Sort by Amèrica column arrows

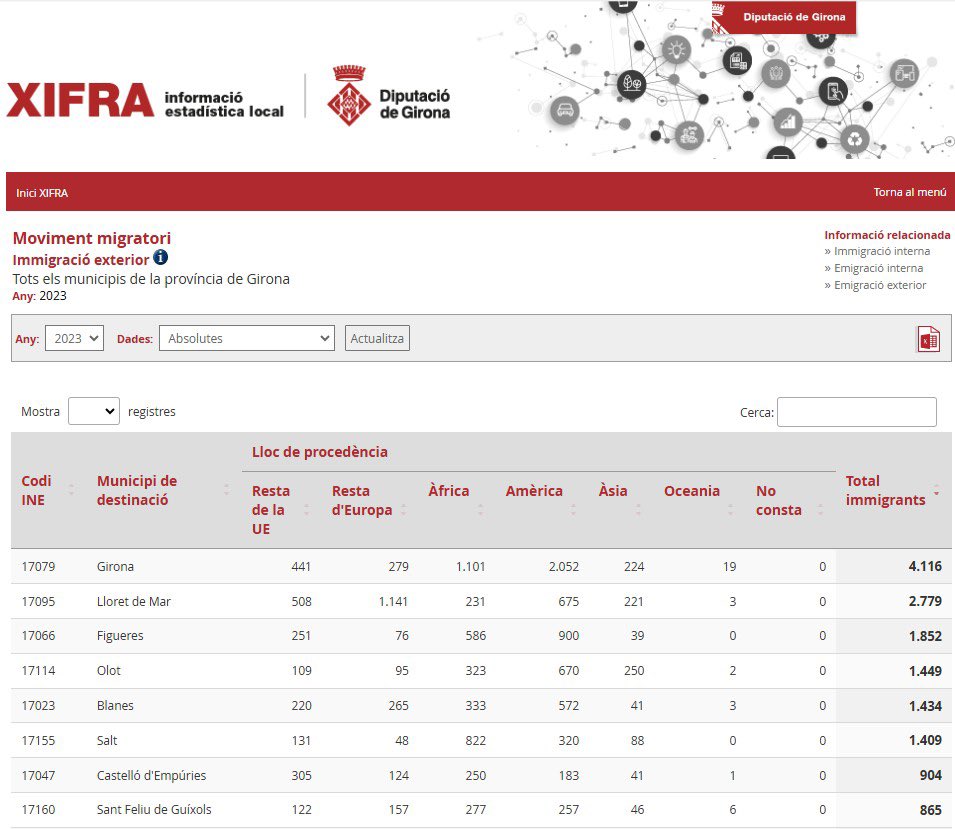coord(573,510)
